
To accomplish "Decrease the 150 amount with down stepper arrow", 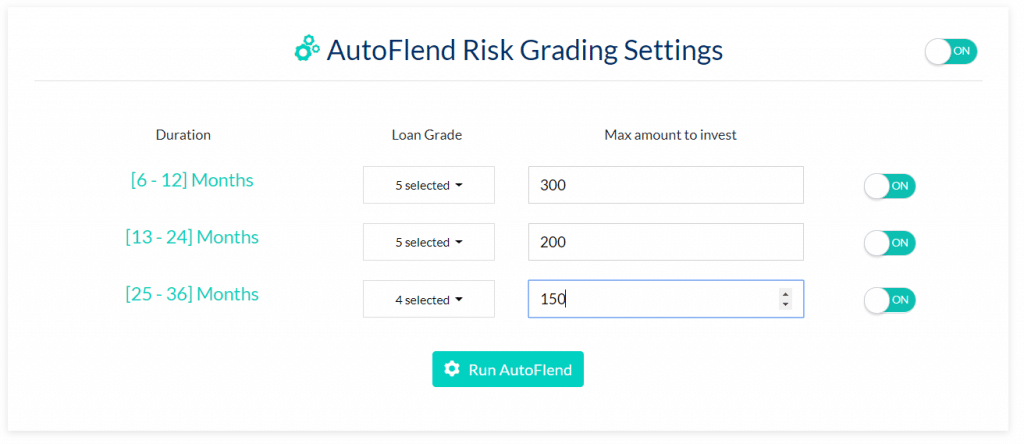I will click(785, 304).
